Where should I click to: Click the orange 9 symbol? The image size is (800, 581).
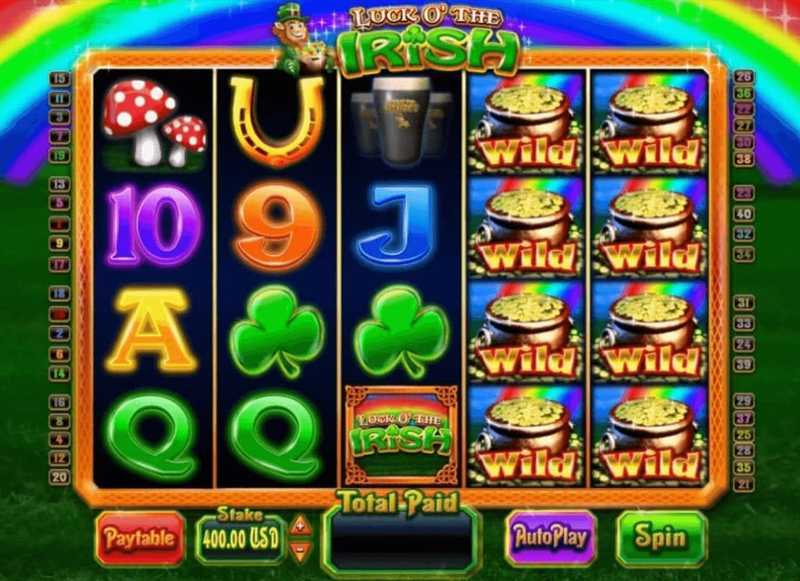click(x=277, y=226)
